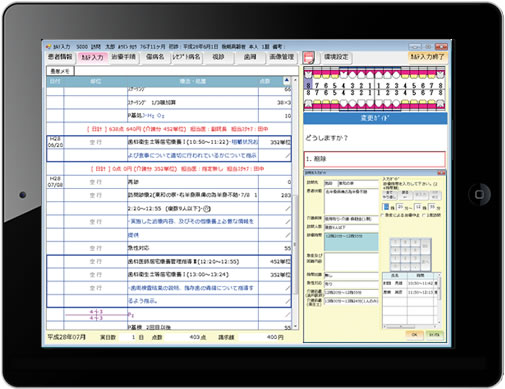505x389 pixels.
Task: Choose the 1. 削除 option
Action: pos(374,159)
